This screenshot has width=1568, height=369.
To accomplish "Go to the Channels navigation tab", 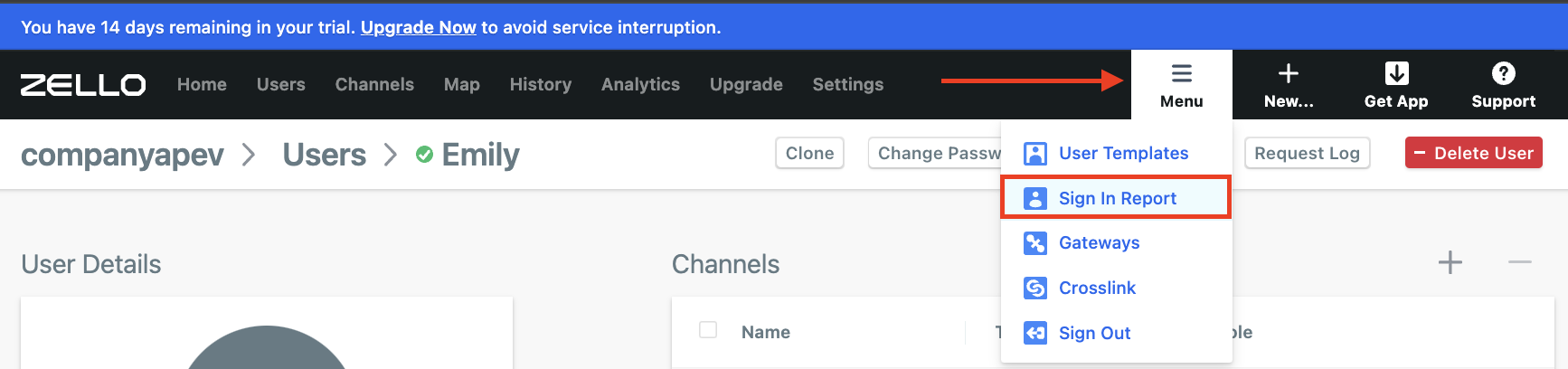I will [x=374, y=85].
